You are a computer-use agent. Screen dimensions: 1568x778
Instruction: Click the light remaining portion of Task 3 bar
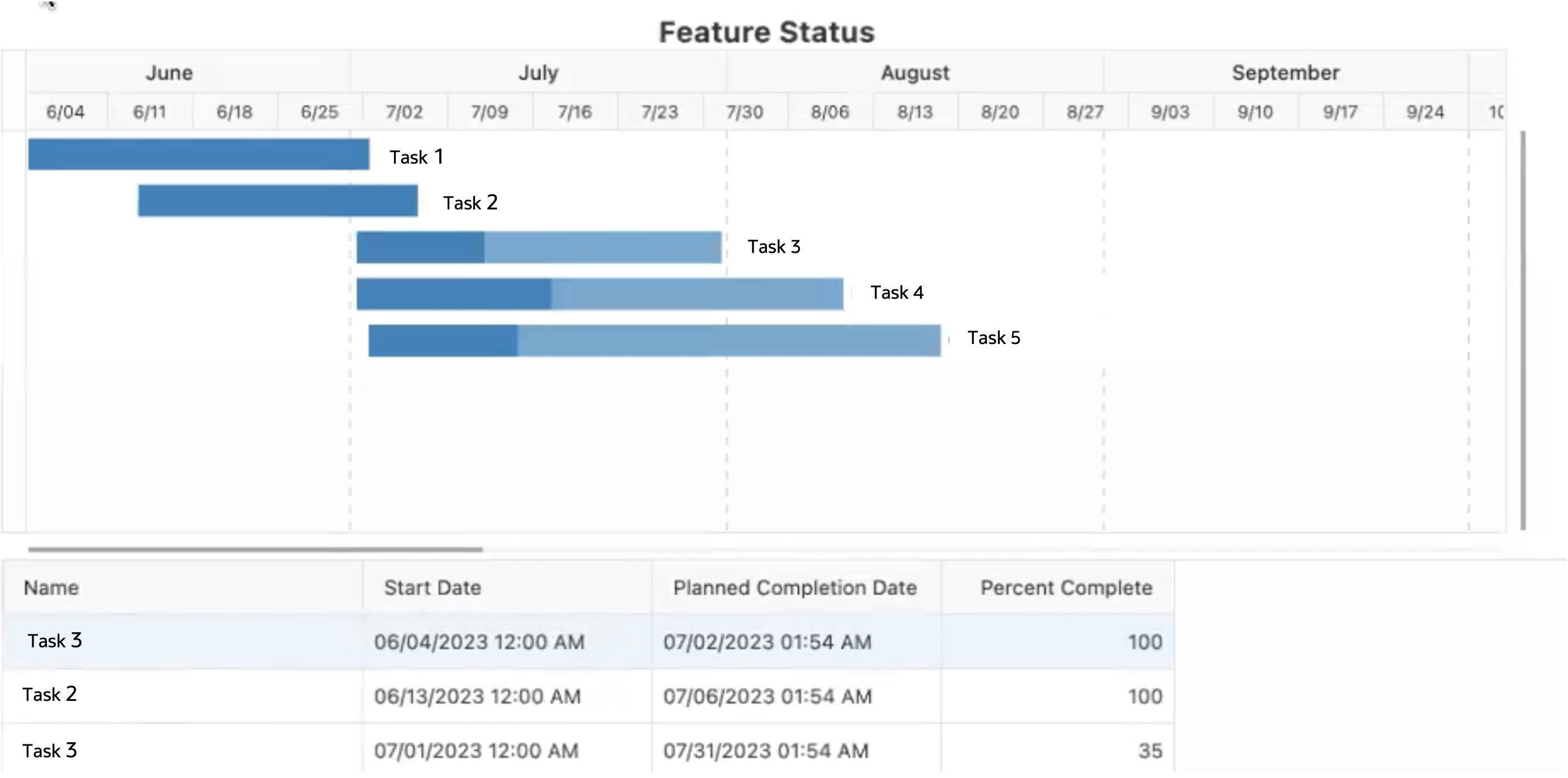(x=603, y=247)
